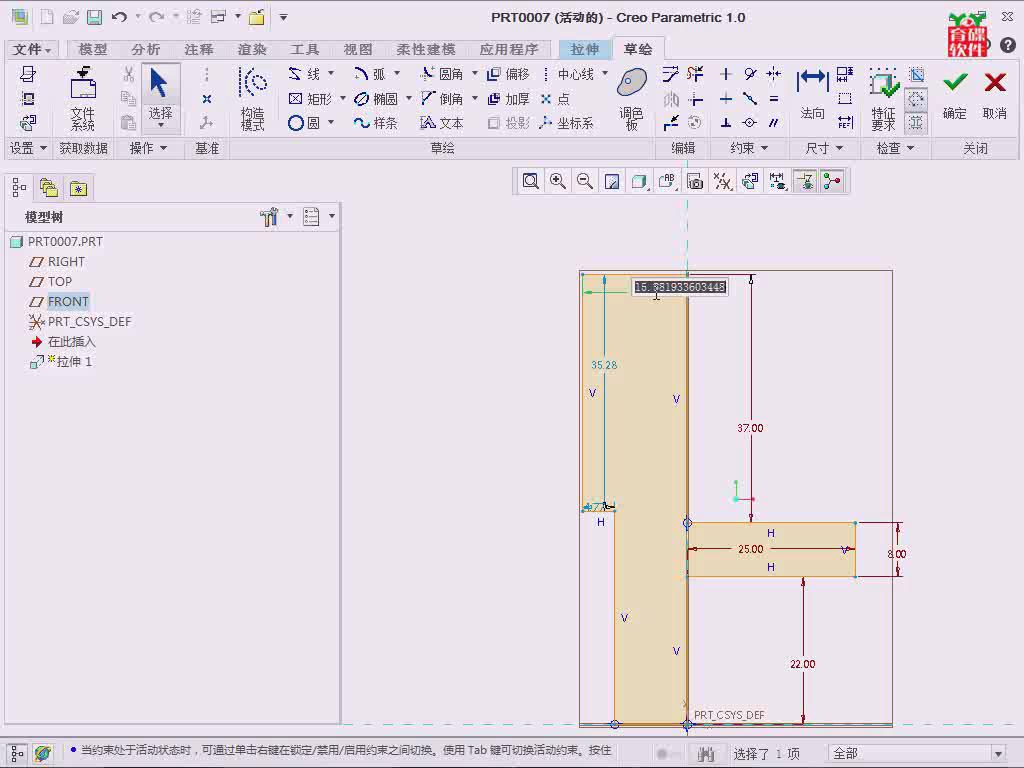Expand the Line (线) tool dropdown arrow

tap(331, 73)
